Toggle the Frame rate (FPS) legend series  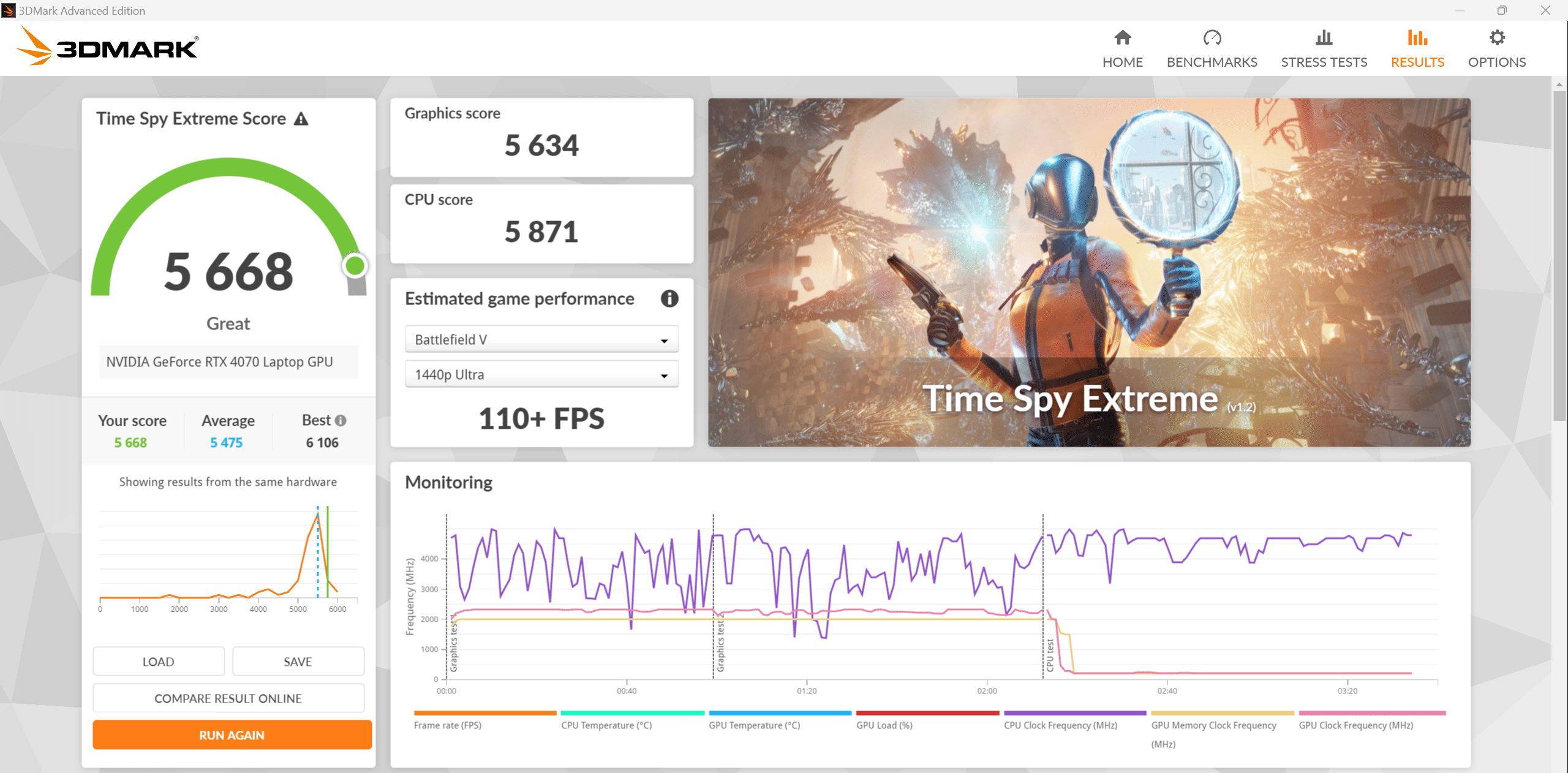(448, 725)
